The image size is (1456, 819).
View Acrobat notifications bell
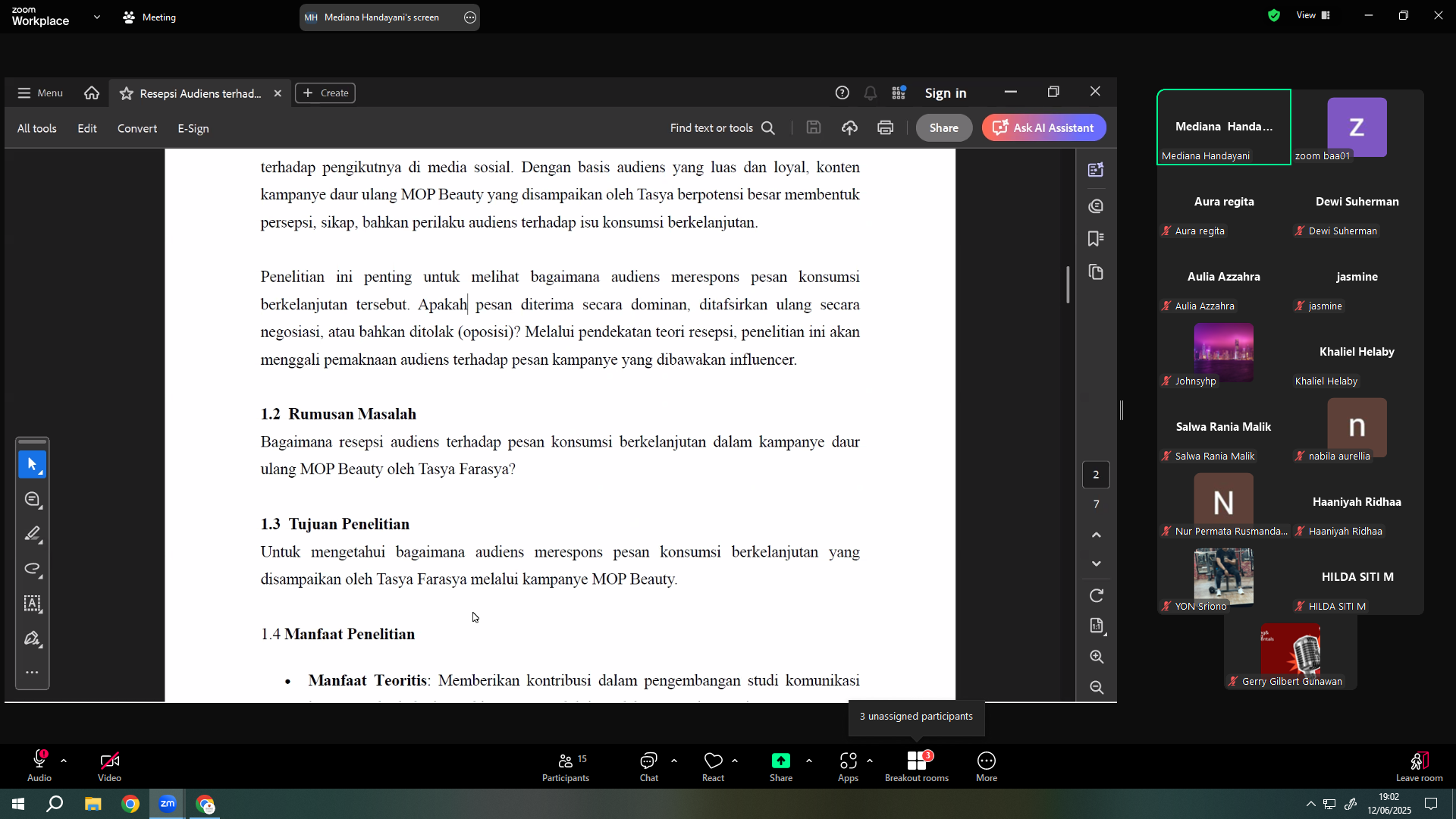(871, 93)
